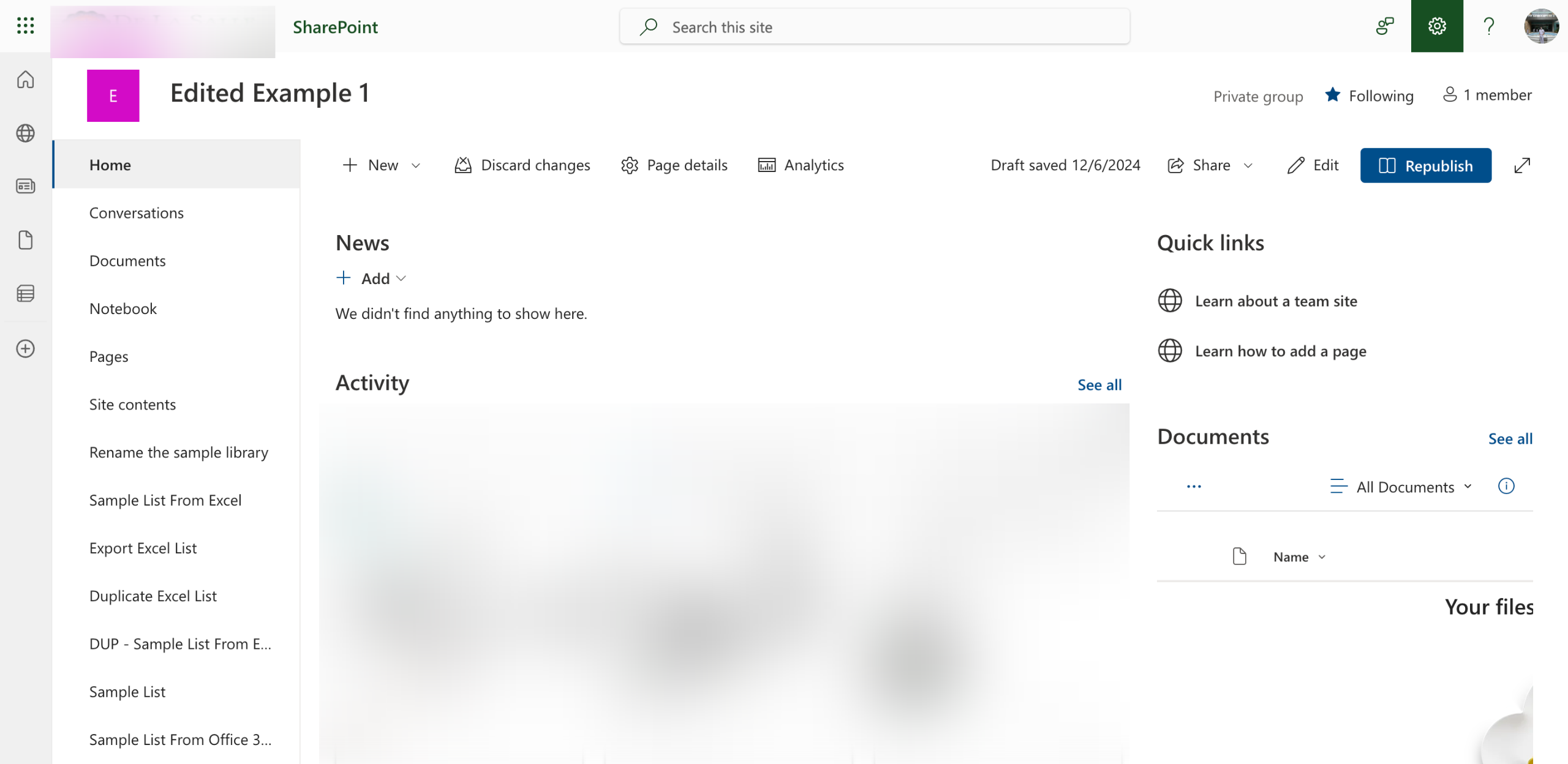The image size is (1568, 764).
Task: Open the My sites globe icon
Action: pyautogui.click(x=25, y=133)
